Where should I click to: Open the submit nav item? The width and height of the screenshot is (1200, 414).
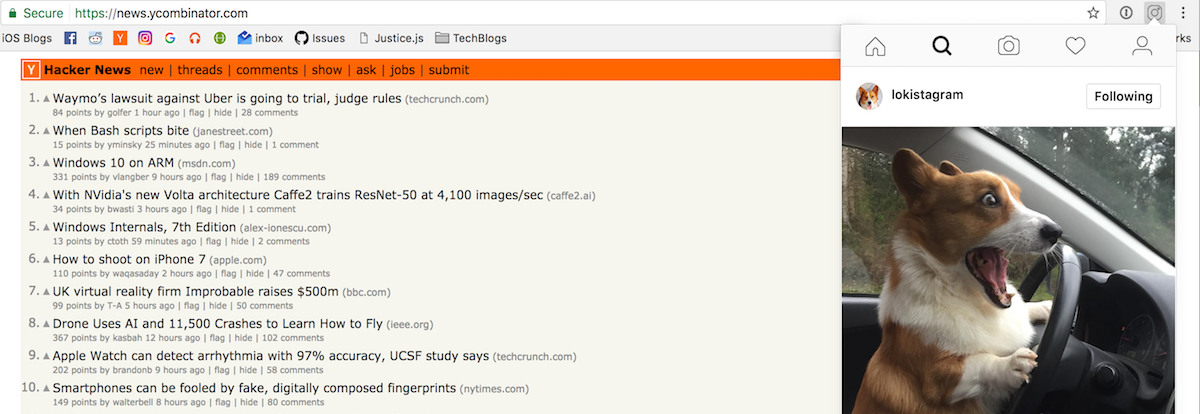(448, 70)
